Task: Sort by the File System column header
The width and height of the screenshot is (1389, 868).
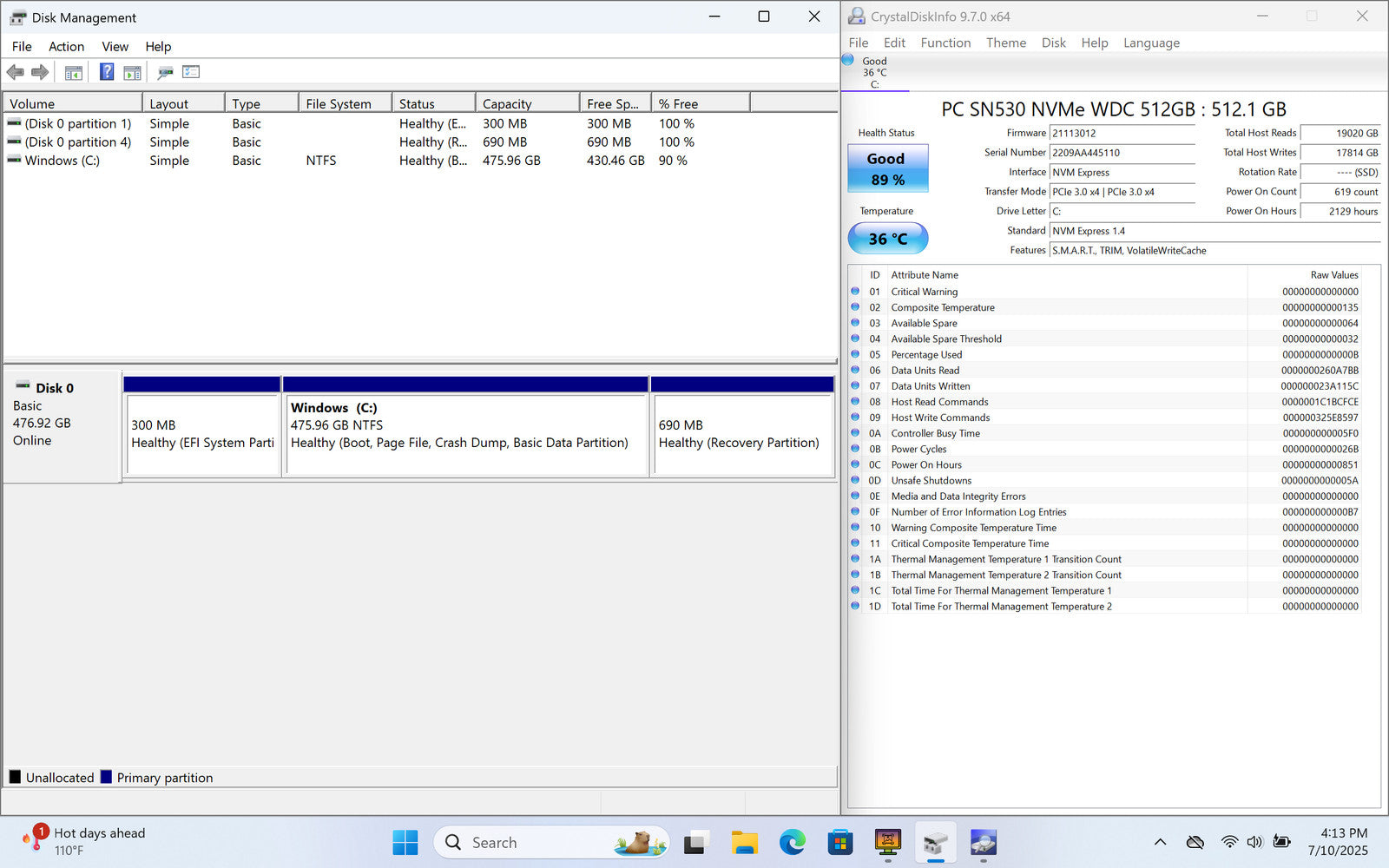Action: (346, 103)
